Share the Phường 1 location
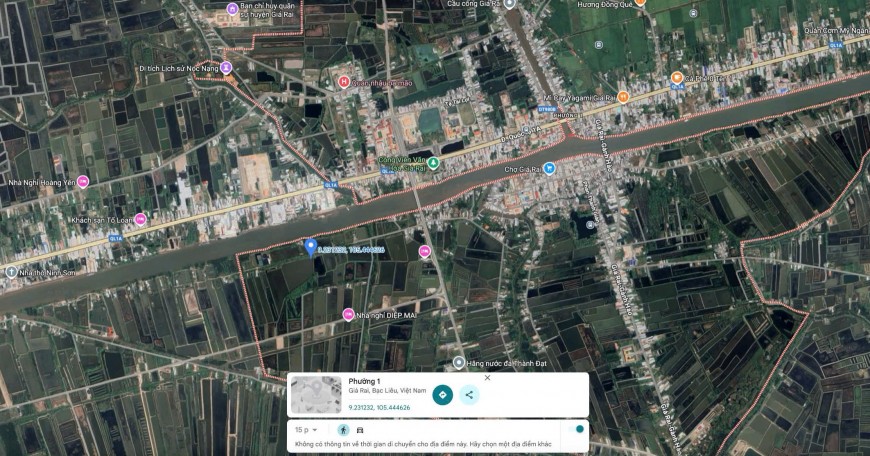 pos(469,395)
